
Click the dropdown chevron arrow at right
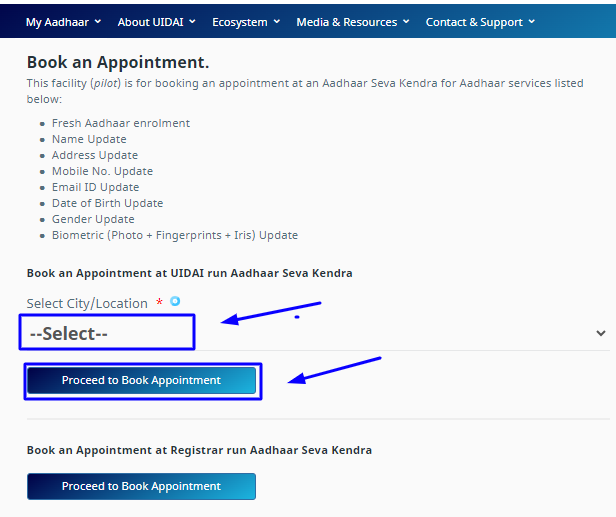pos(601,333)
